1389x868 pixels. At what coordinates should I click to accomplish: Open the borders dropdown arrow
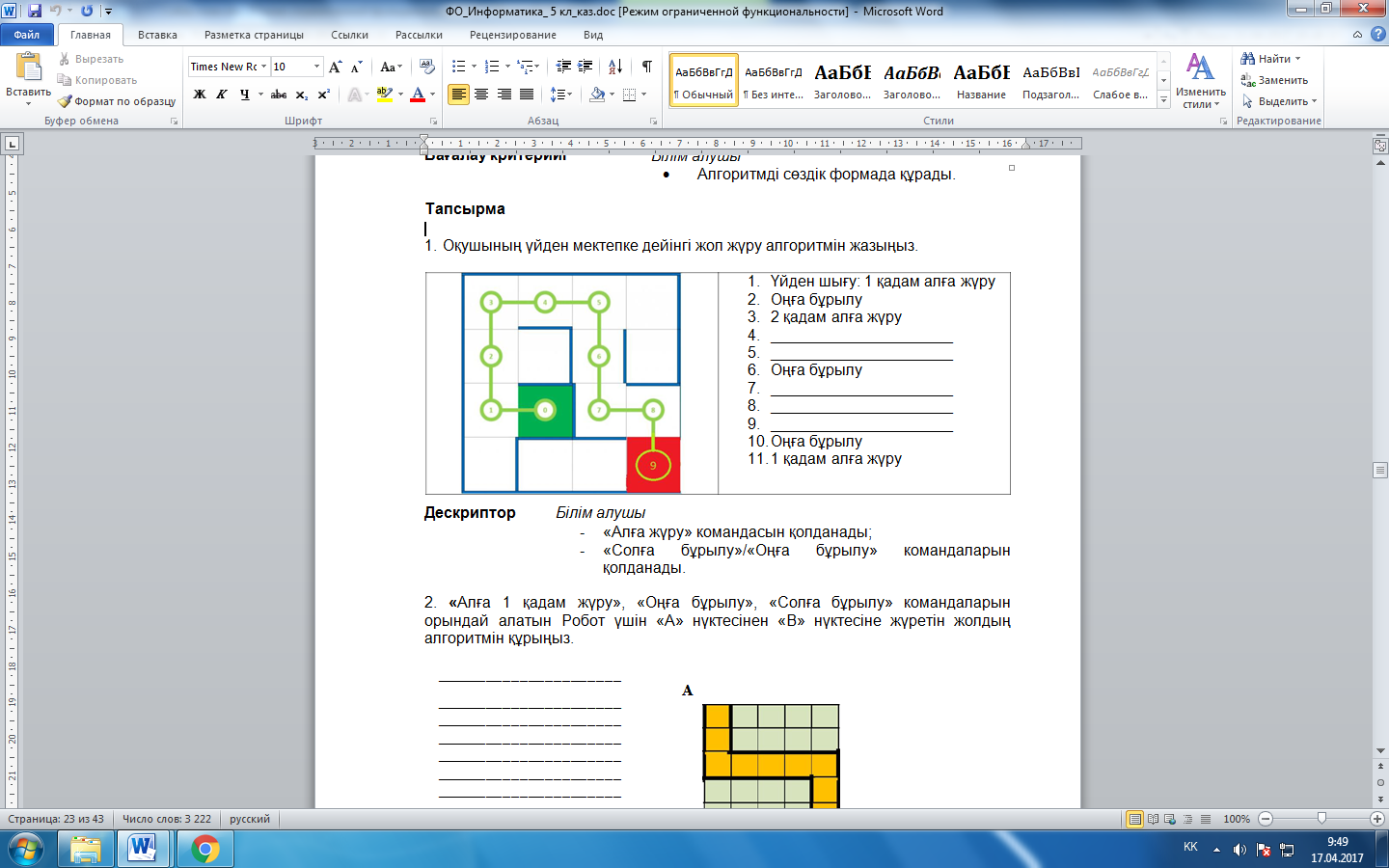click(x=644, y=95)
